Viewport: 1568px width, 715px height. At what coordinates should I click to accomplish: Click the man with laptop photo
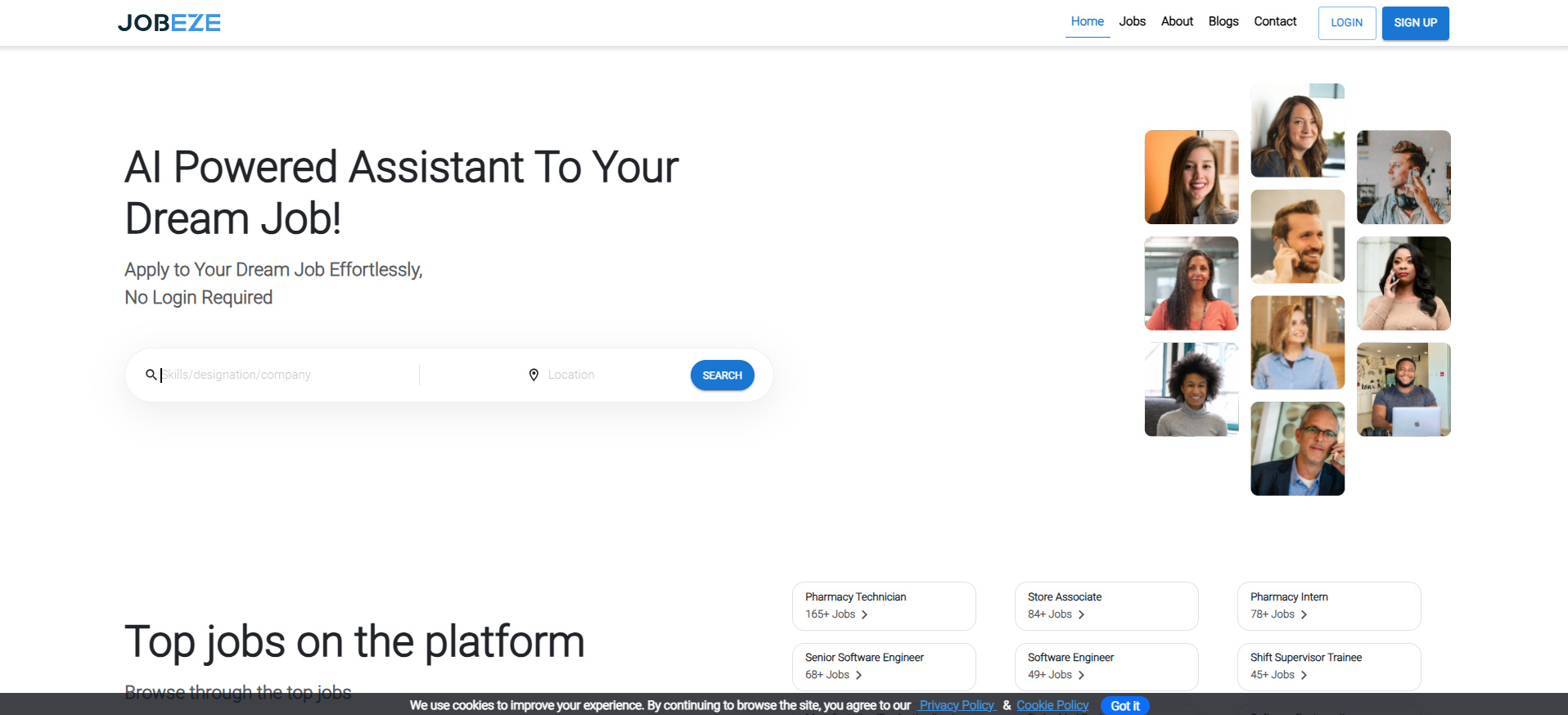pos(1403,389)
